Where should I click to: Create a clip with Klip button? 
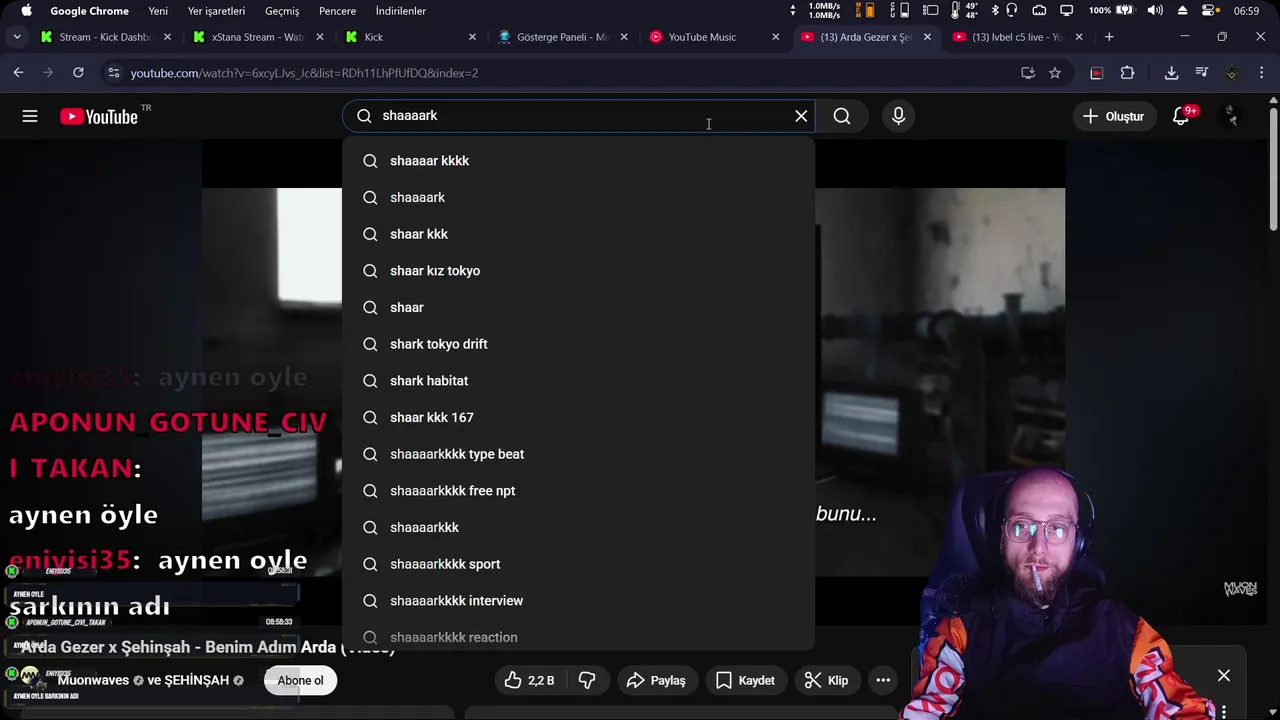click(826, 680)
